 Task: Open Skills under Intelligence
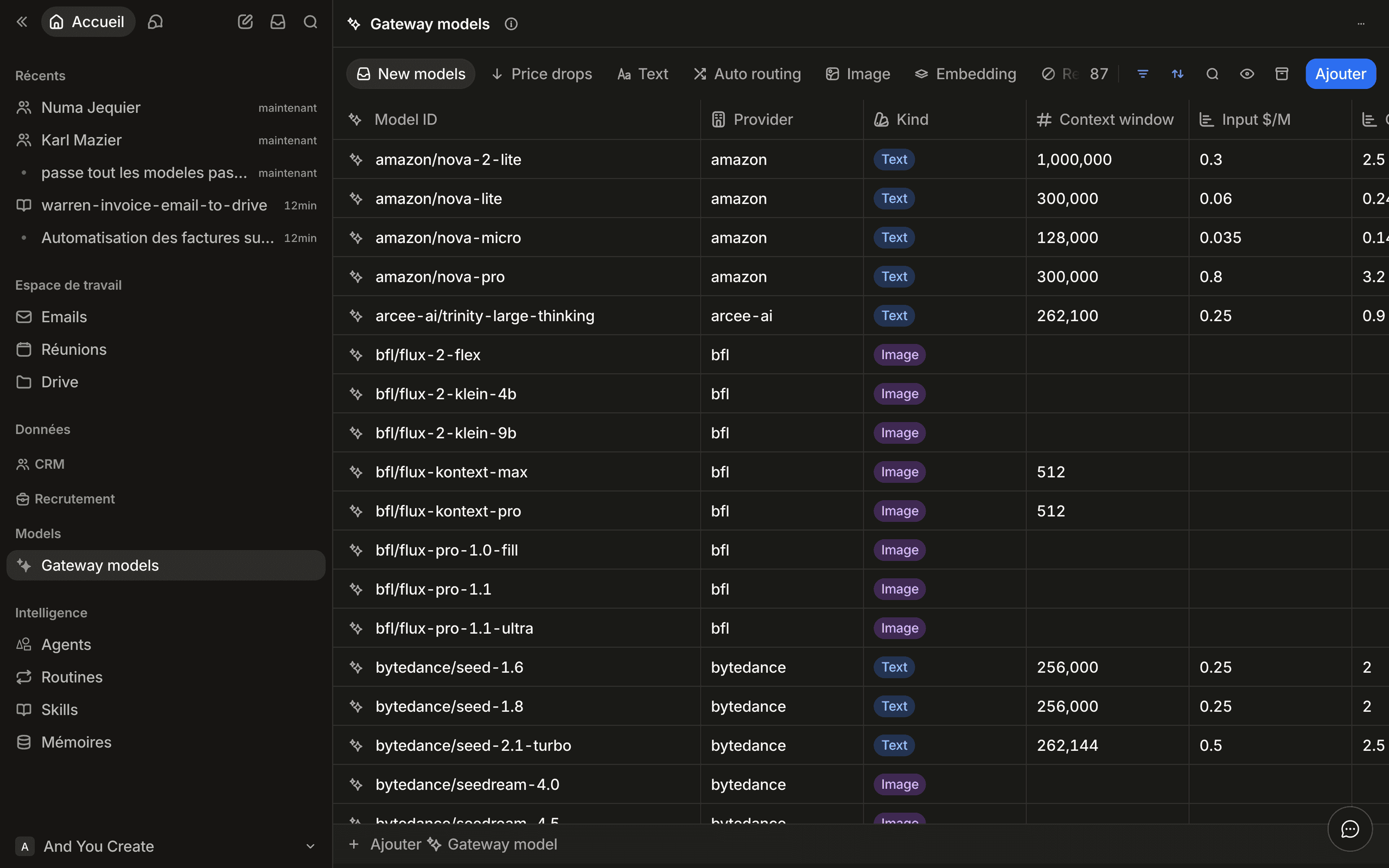(x=166, y=710)
